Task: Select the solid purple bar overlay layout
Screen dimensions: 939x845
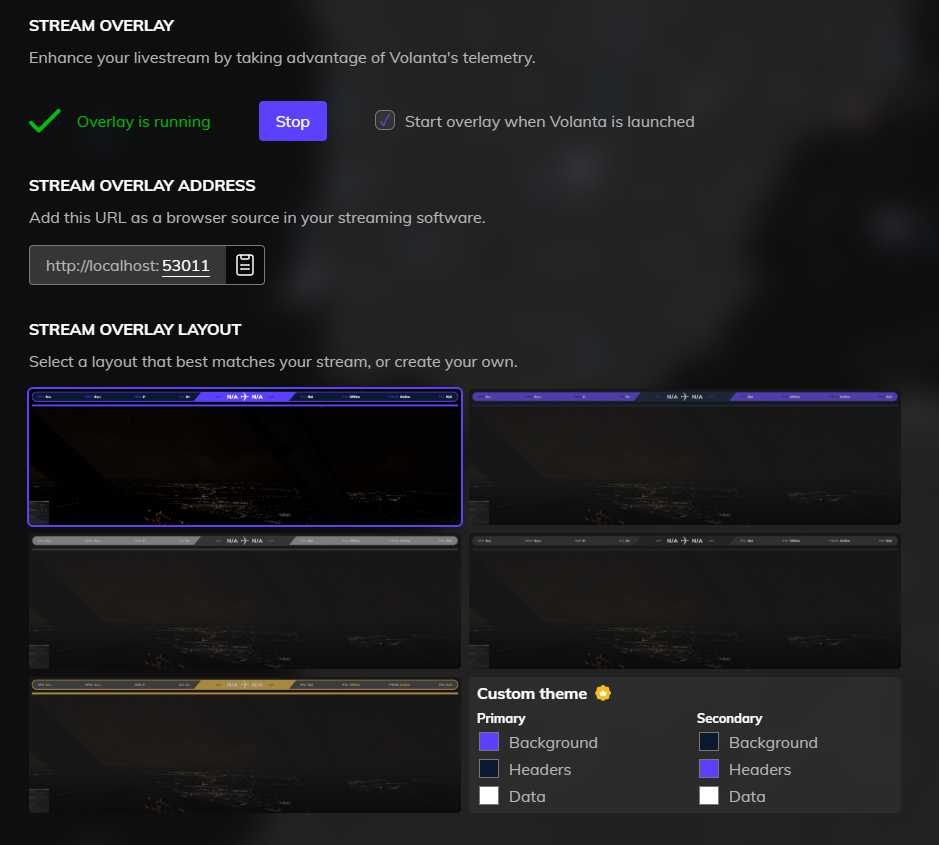Action: (685, 457)
